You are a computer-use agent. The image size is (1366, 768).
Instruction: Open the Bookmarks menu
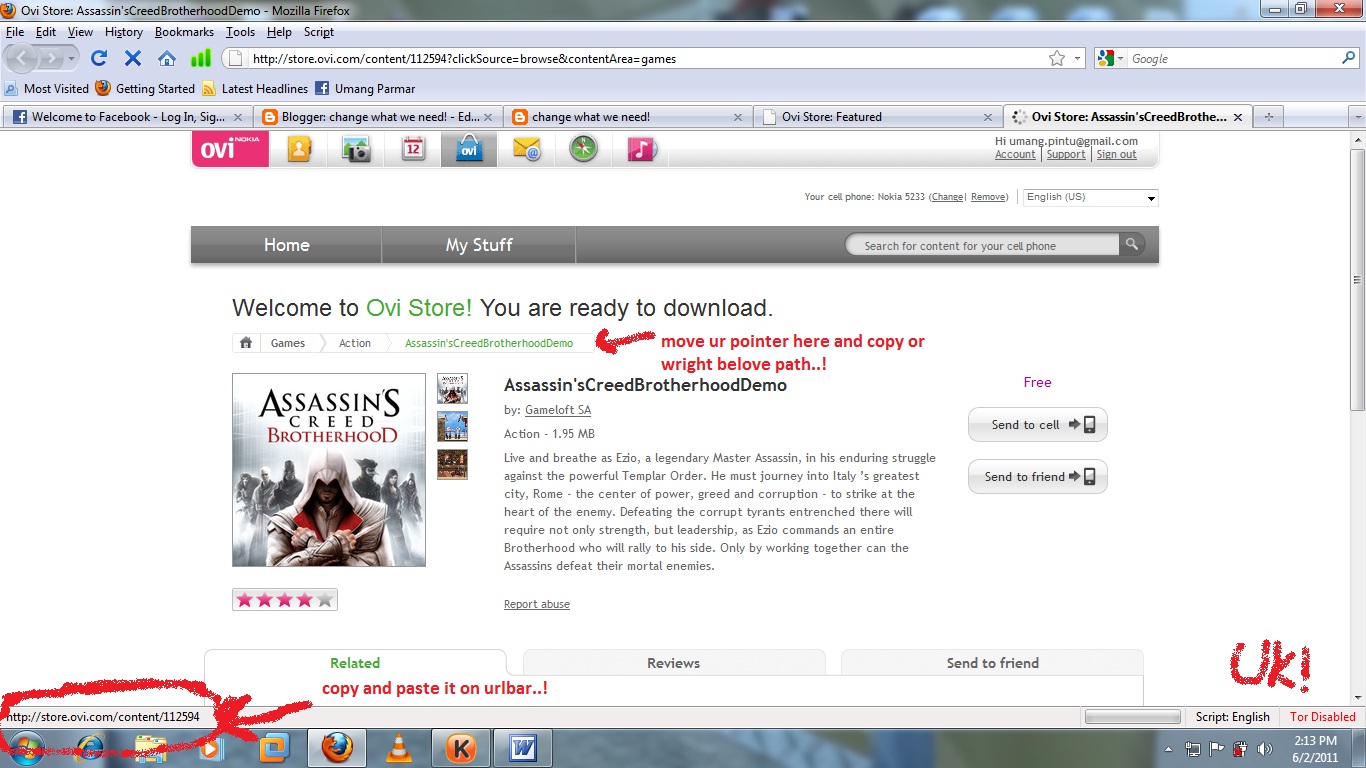[x=184, y=32]
